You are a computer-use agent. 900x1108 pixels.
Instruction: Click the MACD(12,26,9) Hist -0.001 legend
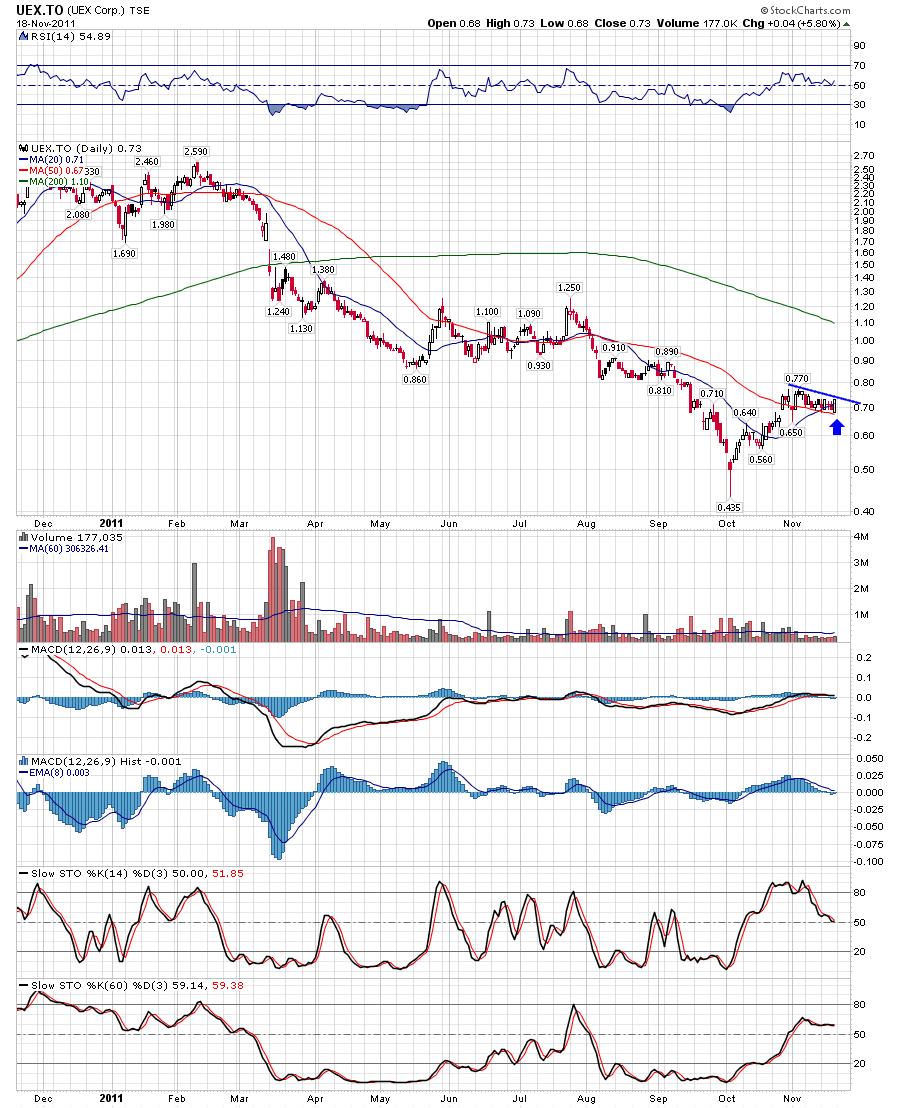point(106,762)
